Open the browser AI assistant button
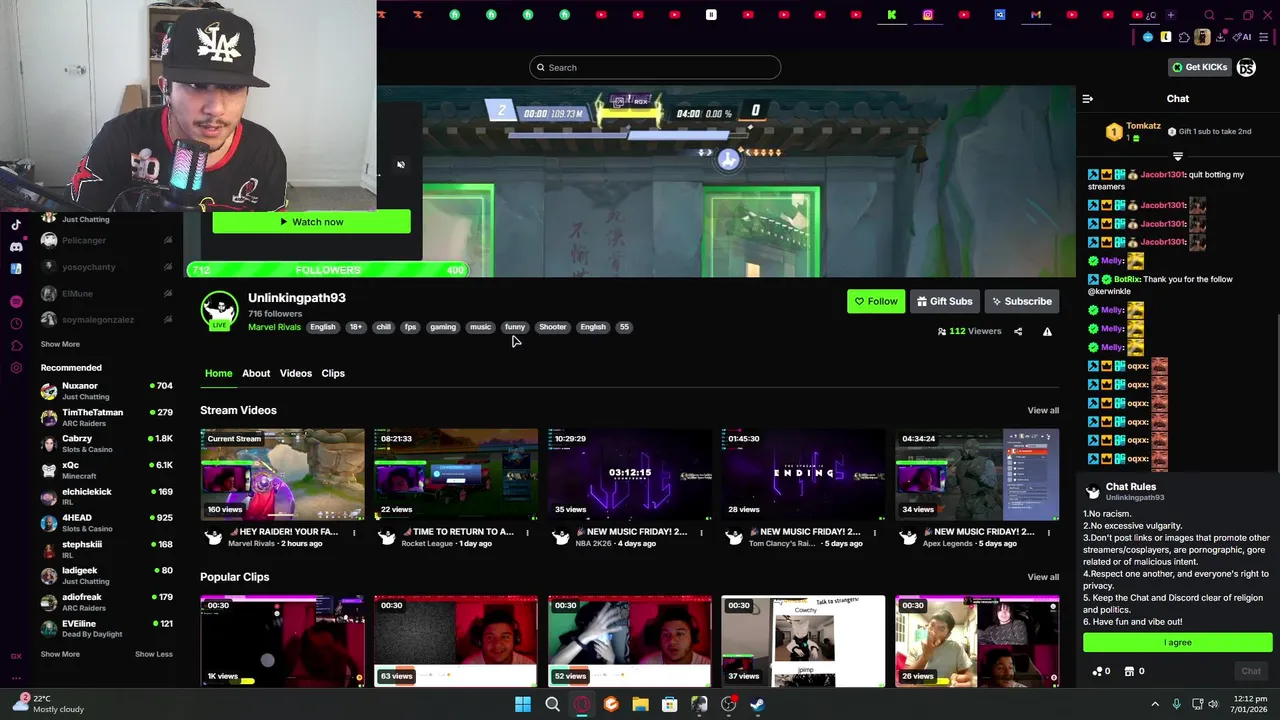This screenshot has width=1280, height=720. [1244, 37]
